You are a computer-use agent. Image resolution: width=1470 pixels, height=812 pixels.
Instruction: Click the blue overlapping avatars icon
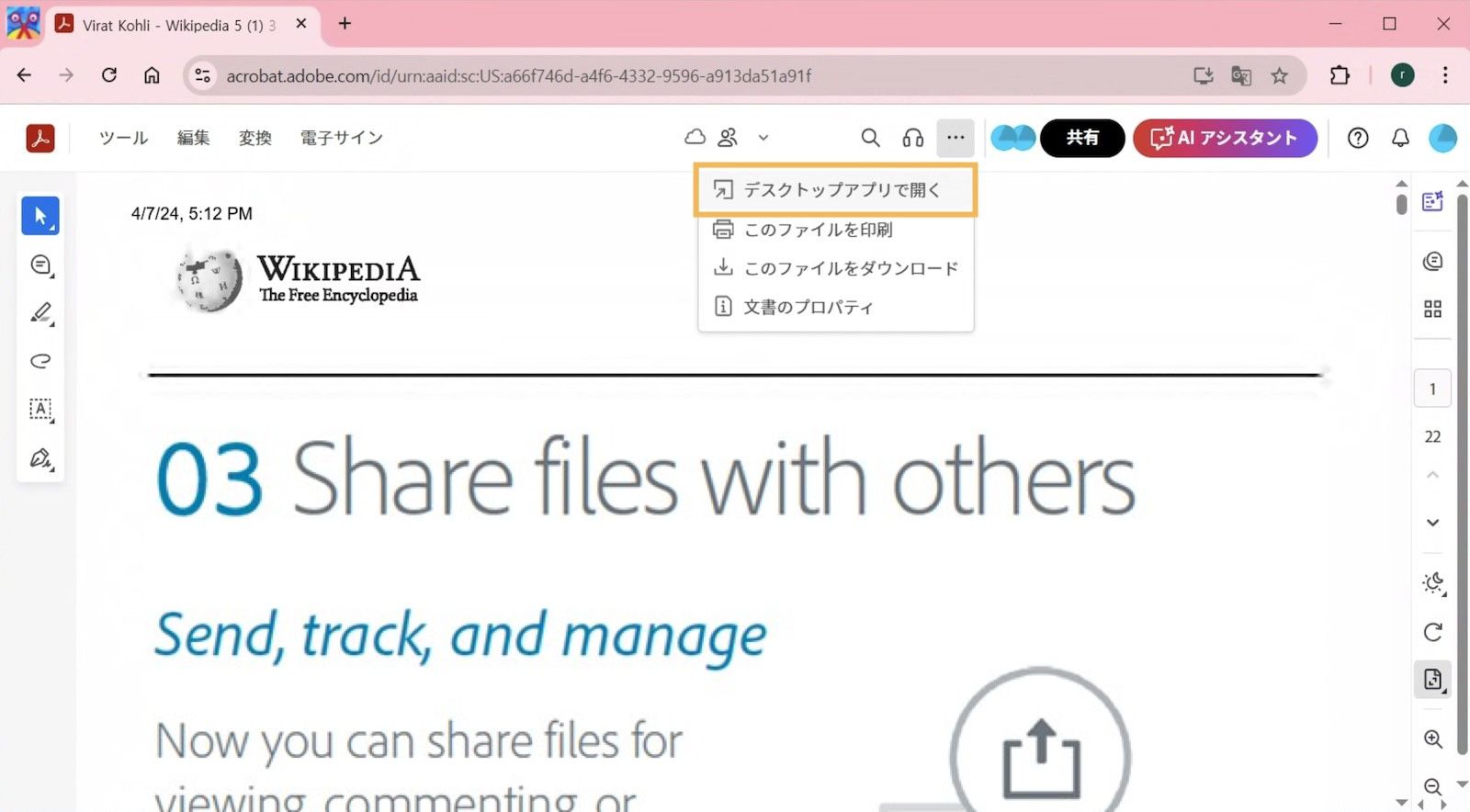1013,138
